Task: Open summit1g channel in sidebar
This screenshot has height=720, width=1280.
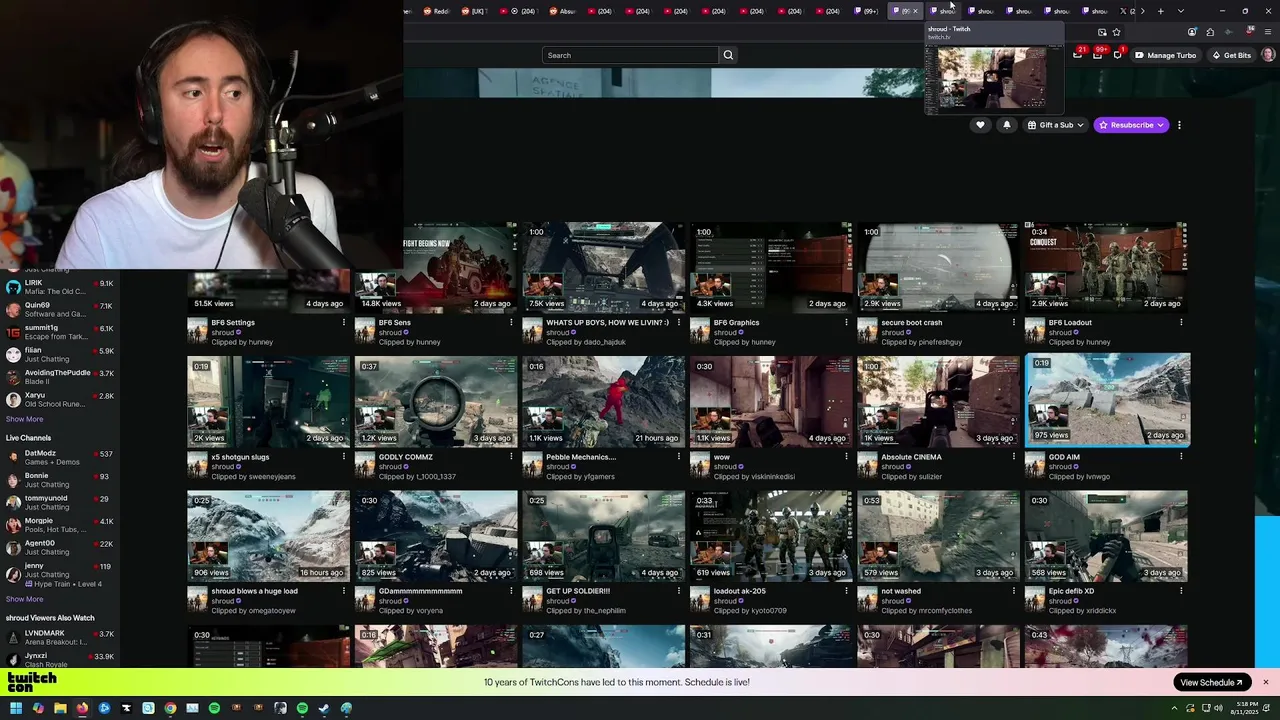Action: coord(59,332)
